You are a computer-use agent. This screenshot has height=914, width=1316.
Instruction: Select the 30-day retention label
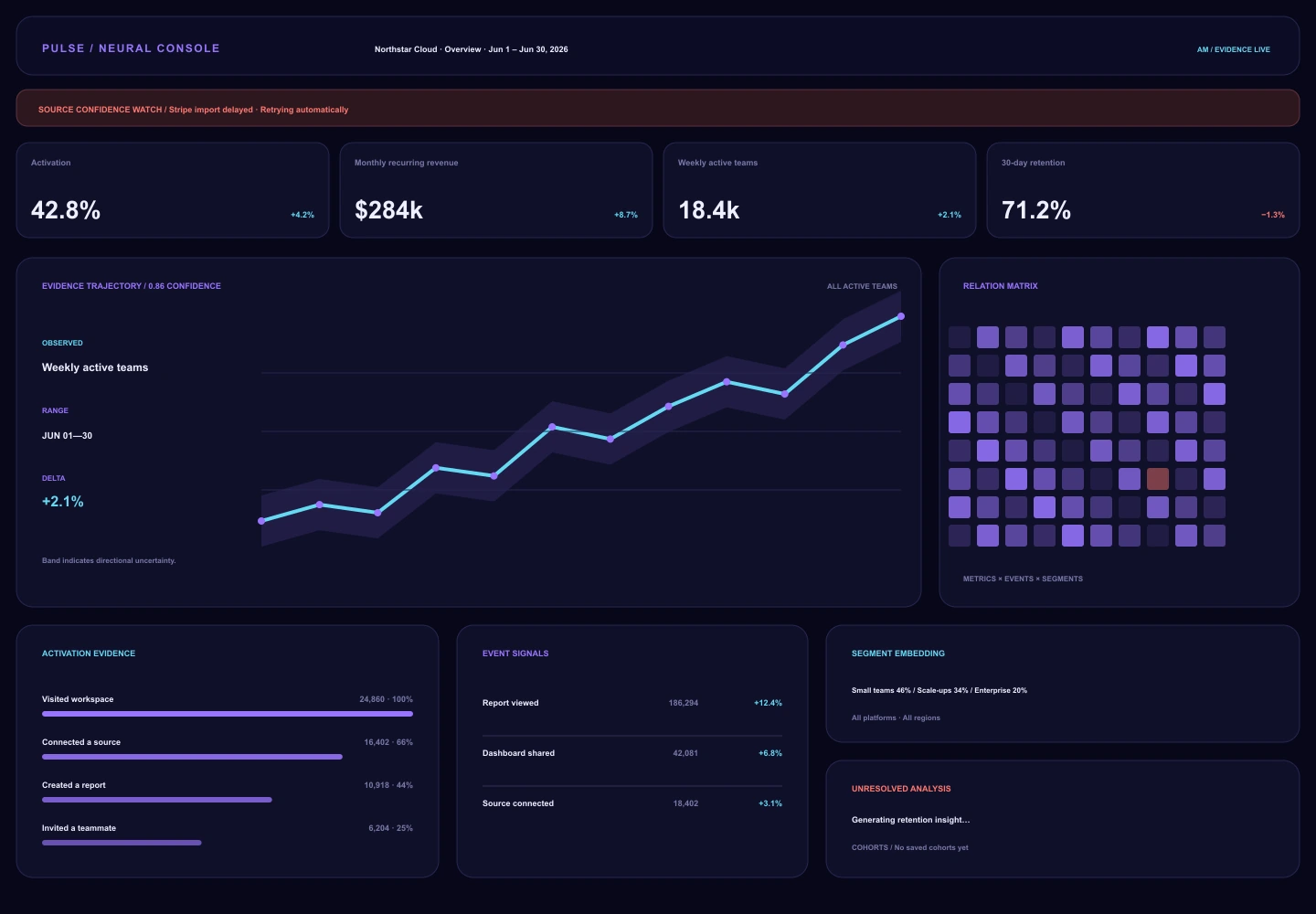point(1033,163)
